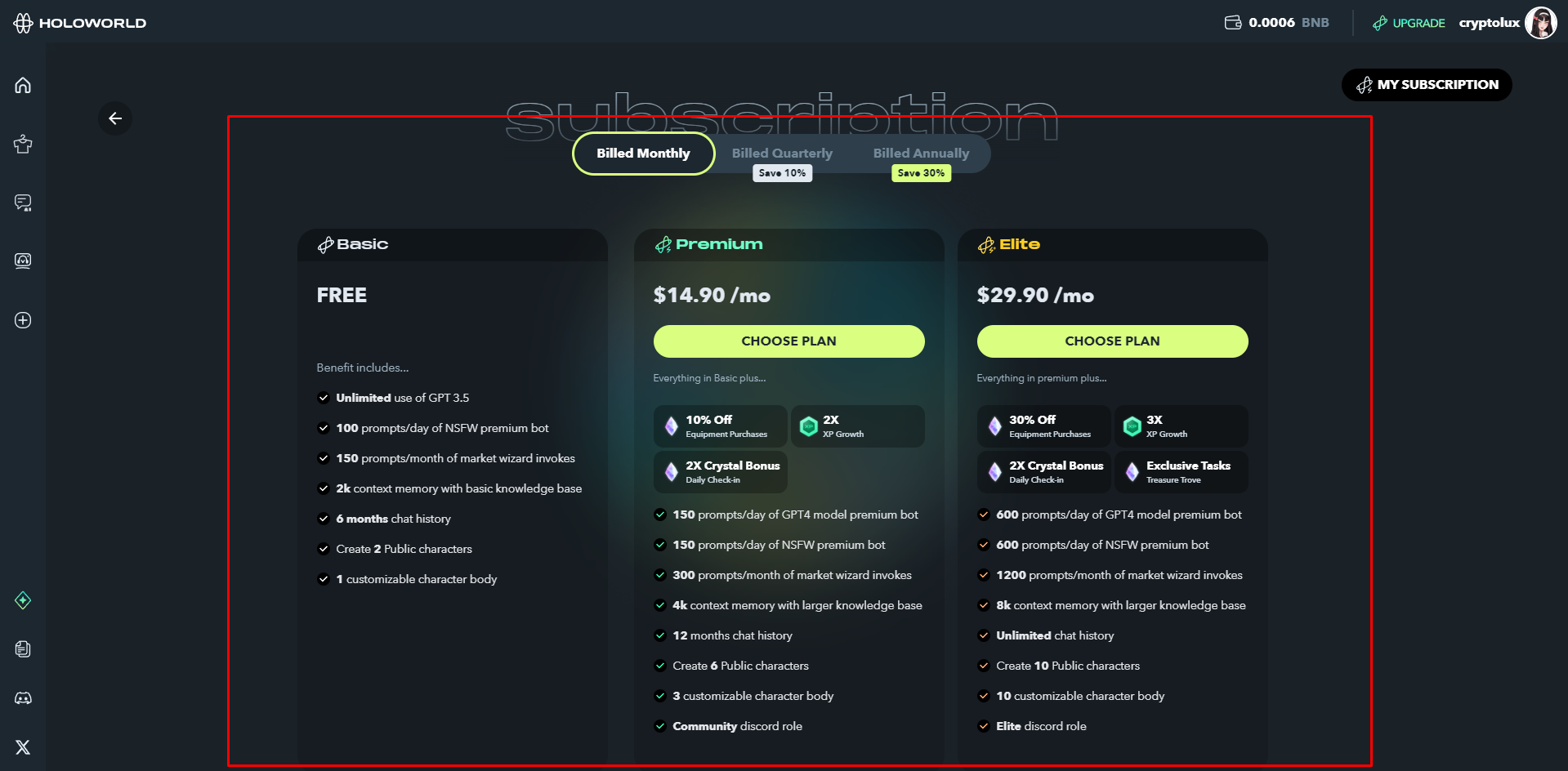Click '150 prompts/day of GPT4 model premium bot'

(x=795, y=515)
